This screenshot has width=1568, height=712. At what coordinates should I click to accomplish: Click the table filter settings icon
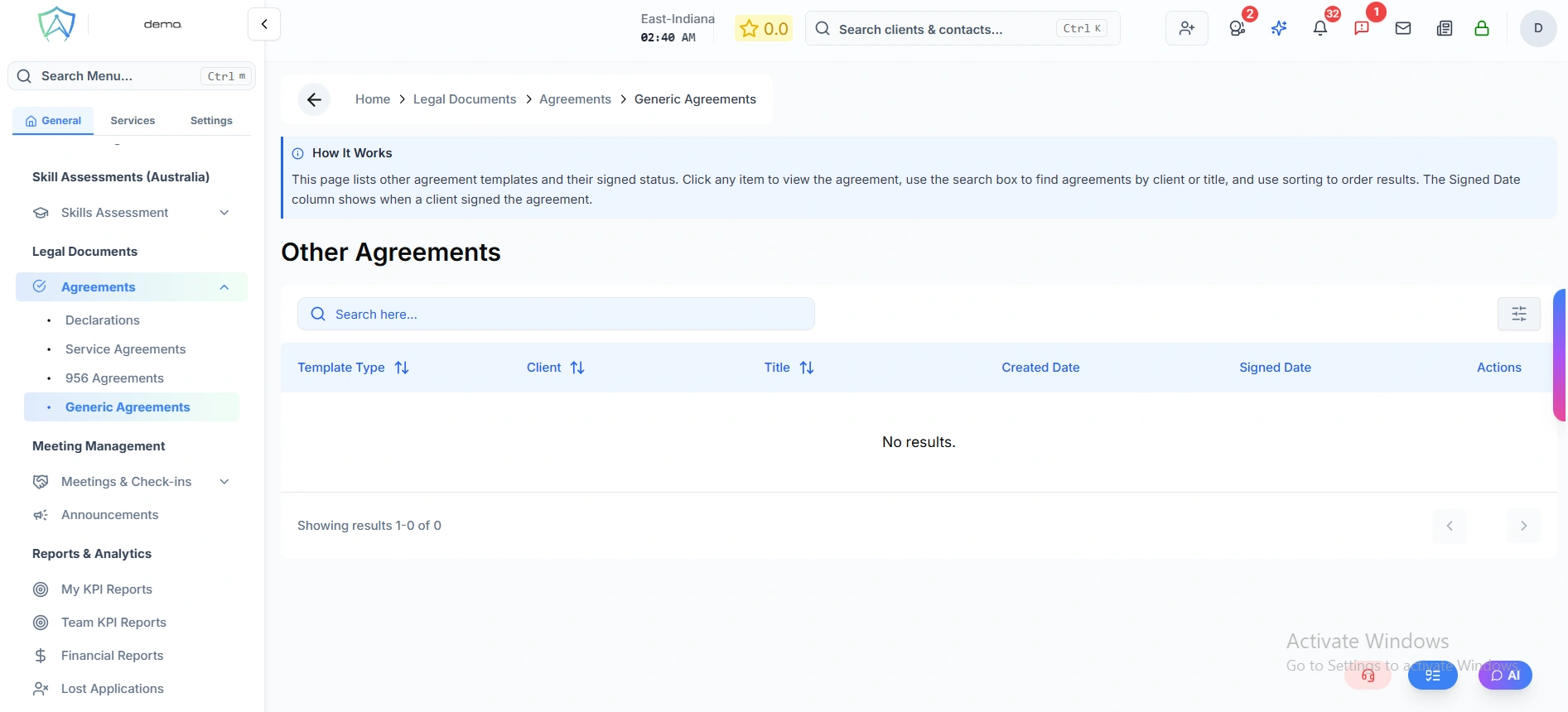(x=1518, y=314)
